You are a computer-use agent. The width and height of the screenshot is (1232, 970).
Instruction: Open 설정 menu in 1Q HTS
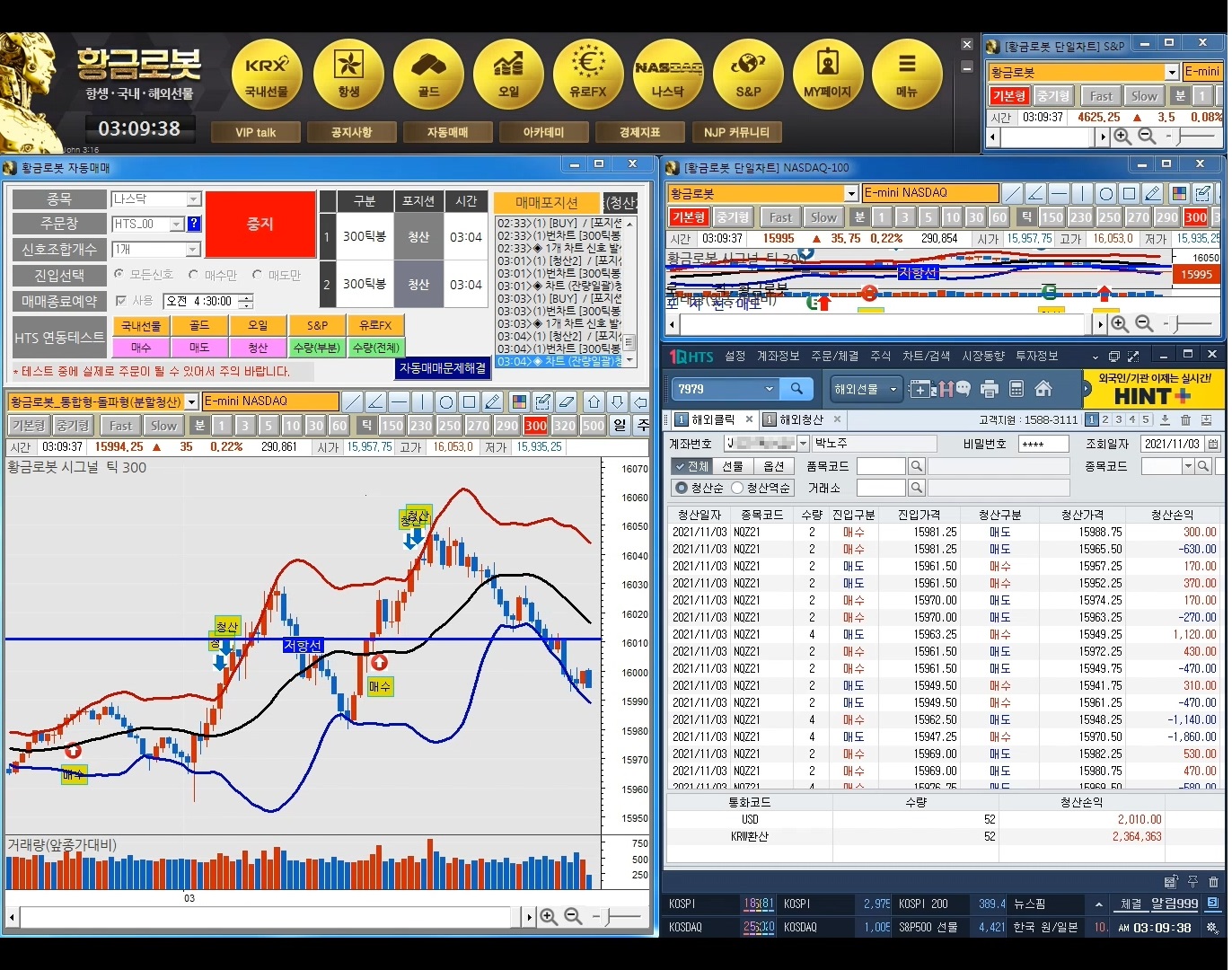point(735,356)
